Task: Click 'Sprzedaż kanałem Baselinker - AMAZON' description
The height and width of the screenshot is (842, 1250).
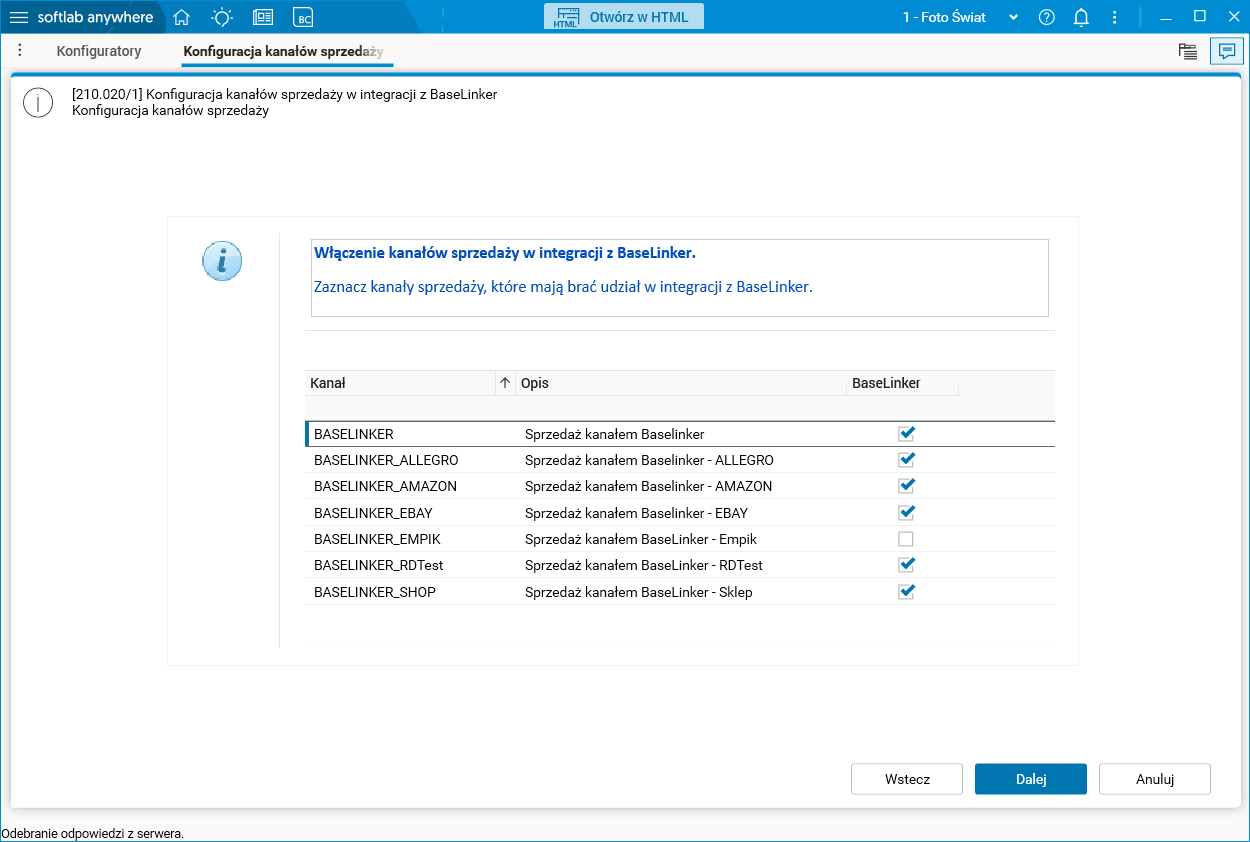Action: [x=648, y=486]
